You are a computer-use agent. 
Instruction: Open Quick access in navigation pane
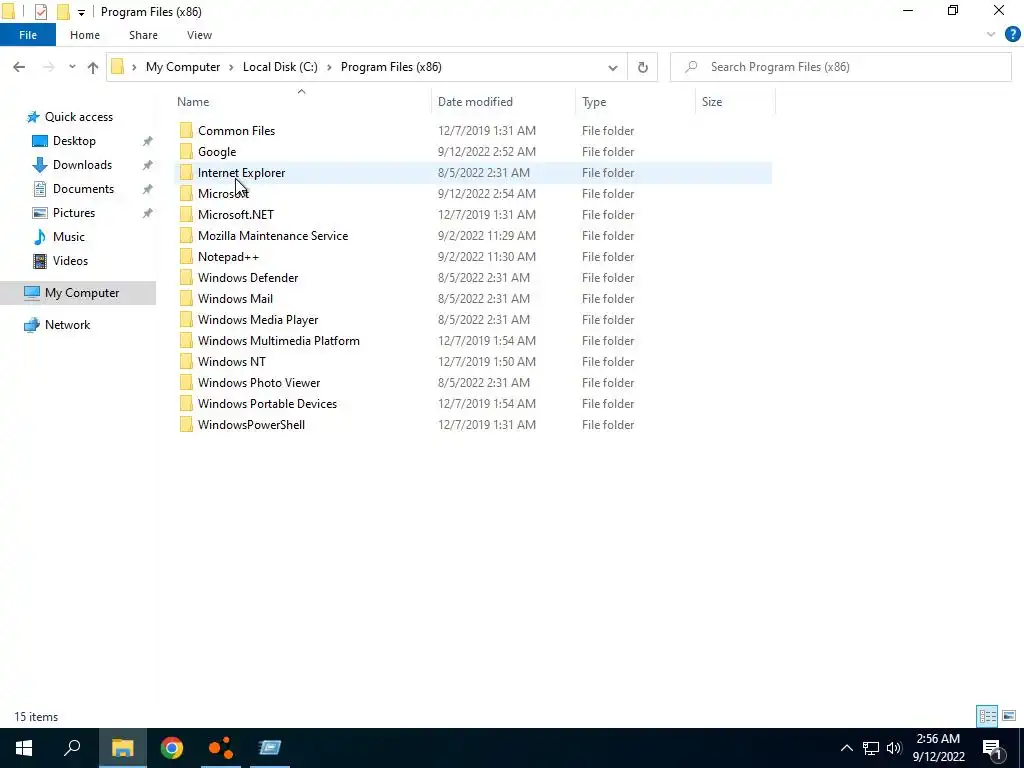(x=78, y=117)
